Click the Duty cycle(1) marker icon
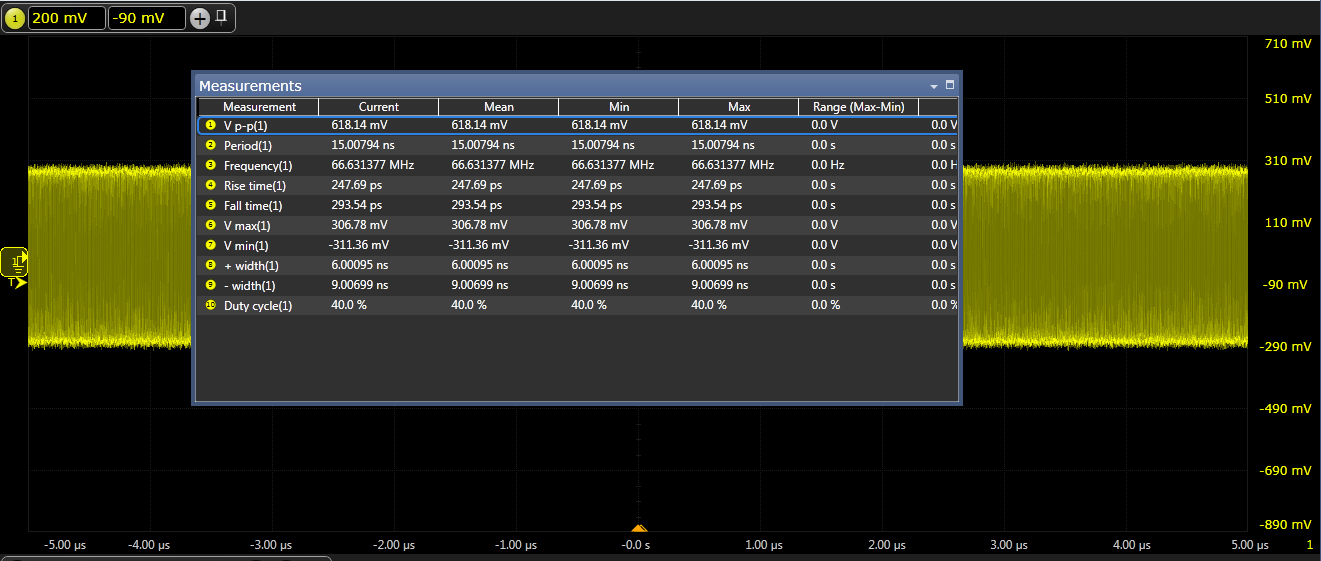The height and width of the screenshot is (561, 1321). pos(210,305)
